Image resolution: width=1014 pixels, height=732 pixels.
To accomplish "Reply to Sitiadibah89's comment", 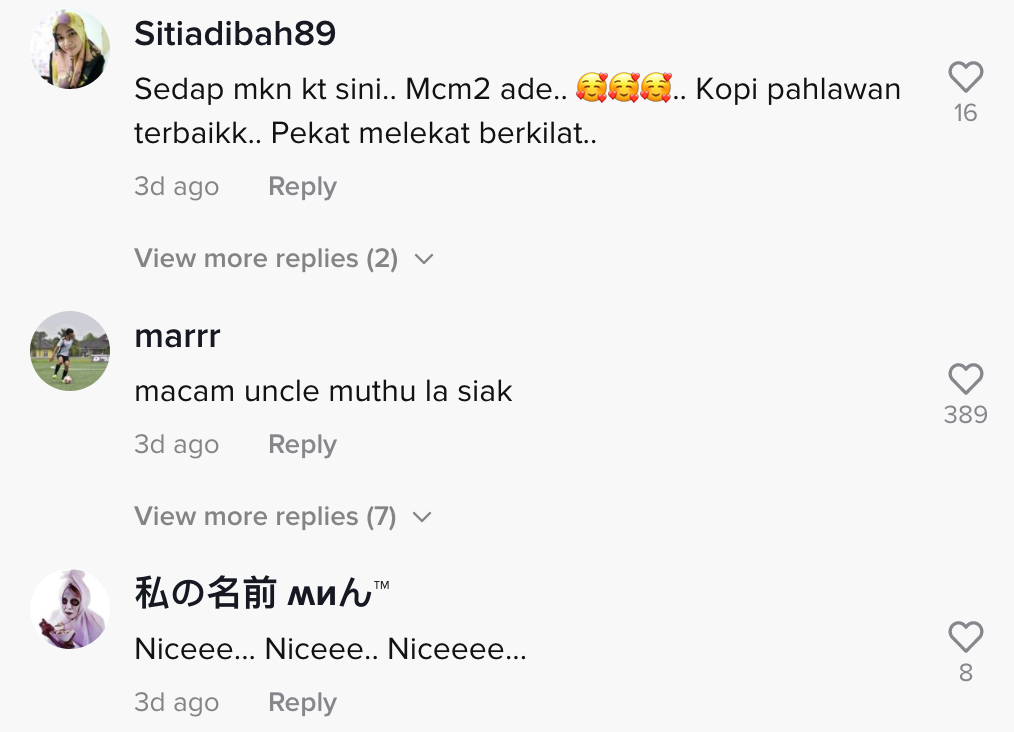I will tap(302, 187).
